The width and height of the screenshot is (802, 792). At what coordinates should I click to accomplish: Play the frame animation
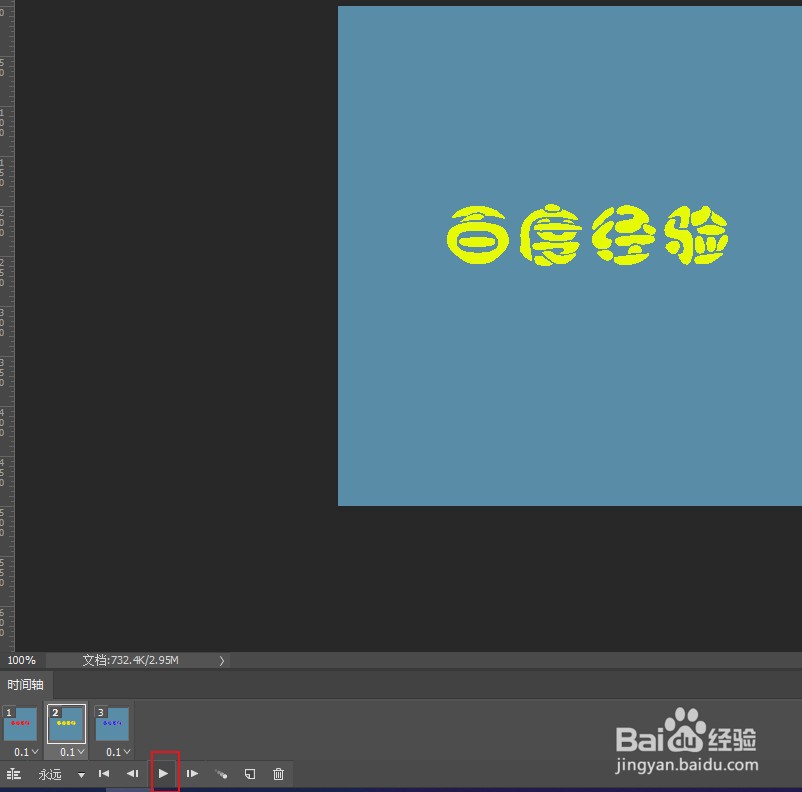(163, 774)
